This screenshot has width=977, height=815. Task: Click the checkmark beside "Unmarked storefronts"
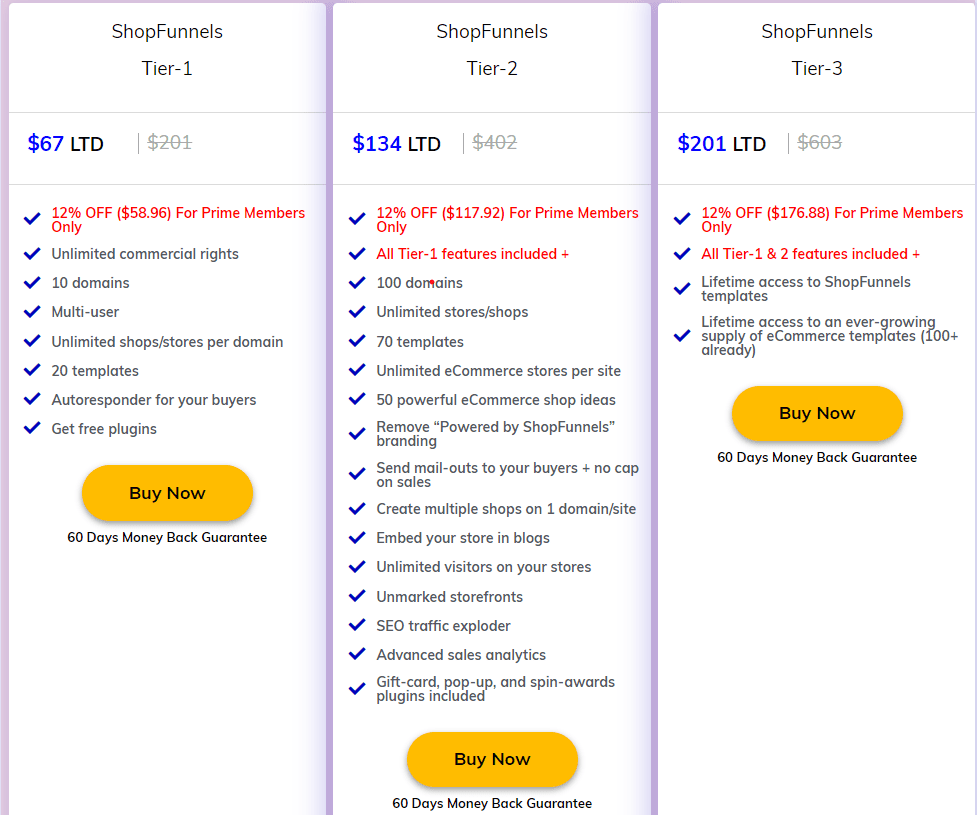pos(357,597)
